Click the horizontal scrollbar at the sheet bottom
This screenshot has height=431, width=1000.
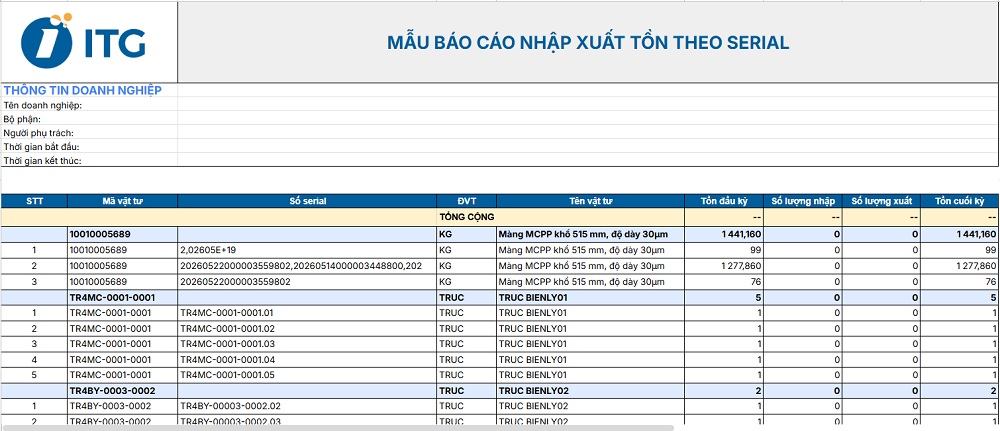click(x=338, y=428)
